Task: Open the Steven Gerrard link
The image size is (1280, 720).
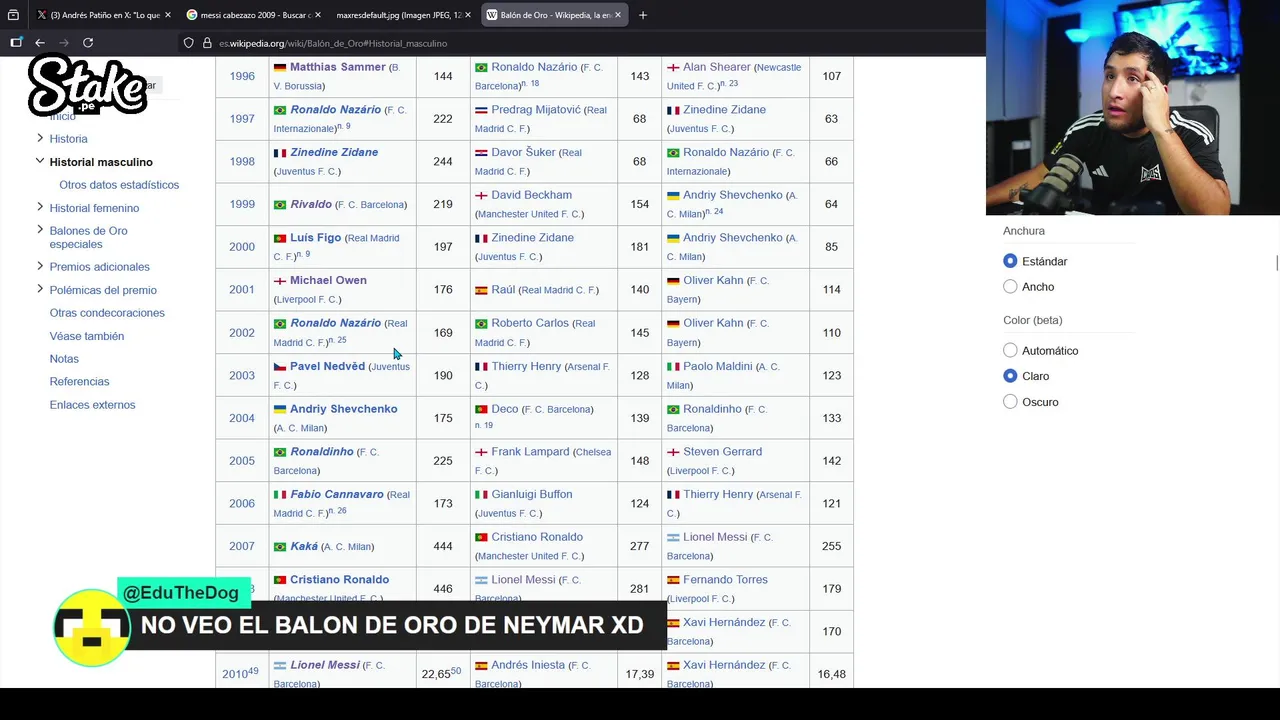Action: (722, 451)
